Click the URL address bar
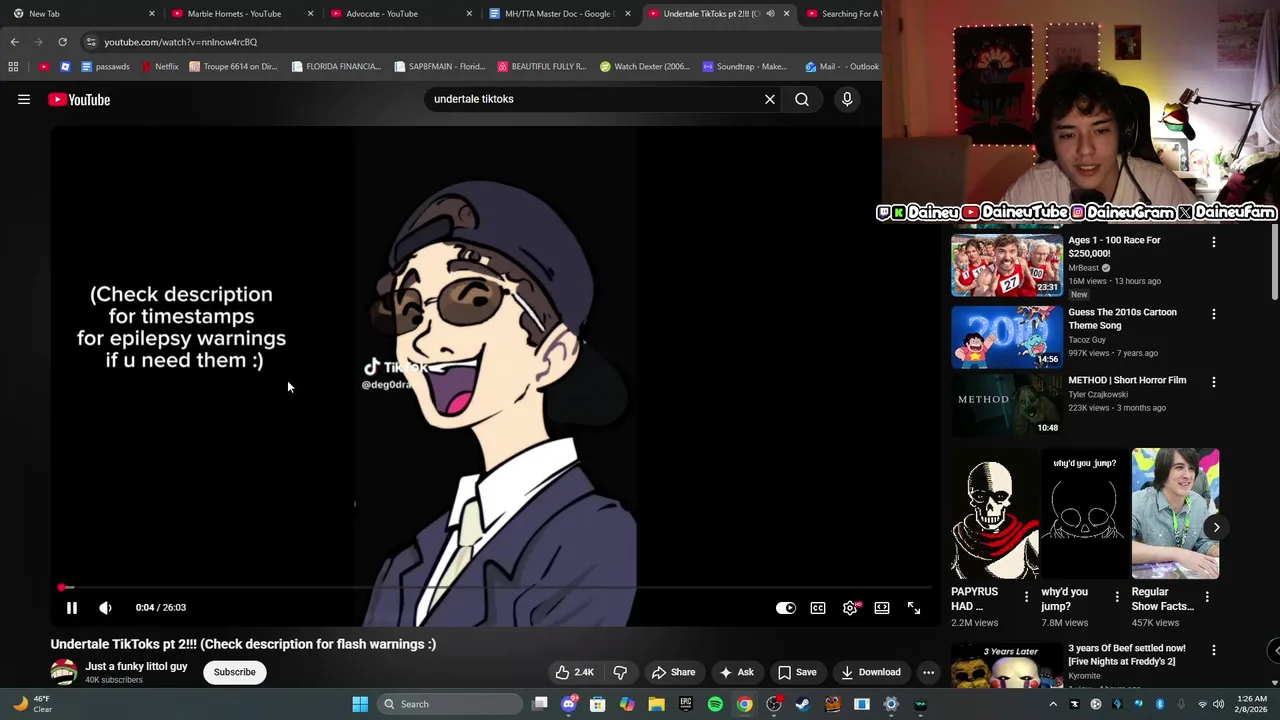 480,42
